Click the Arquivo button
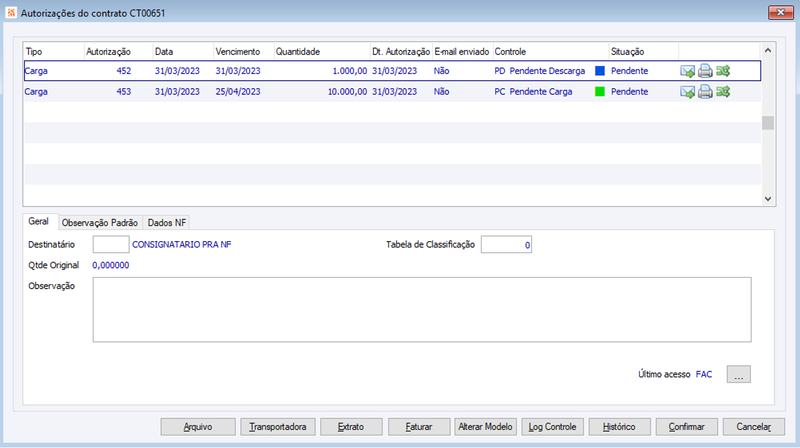Image resolution: width=800 pixels, height=448 pixels. (198, 427)
